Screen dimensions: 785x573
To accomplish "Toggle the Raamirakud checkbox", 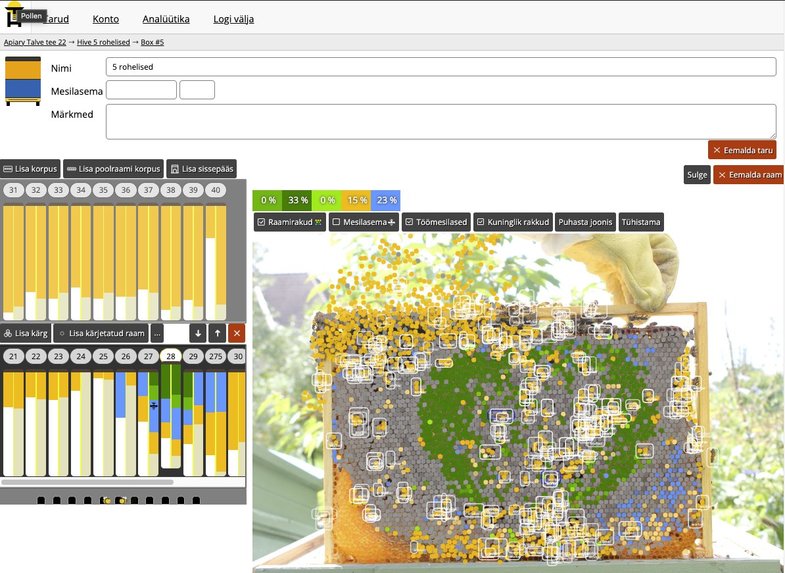I will [x=261, y=222].
